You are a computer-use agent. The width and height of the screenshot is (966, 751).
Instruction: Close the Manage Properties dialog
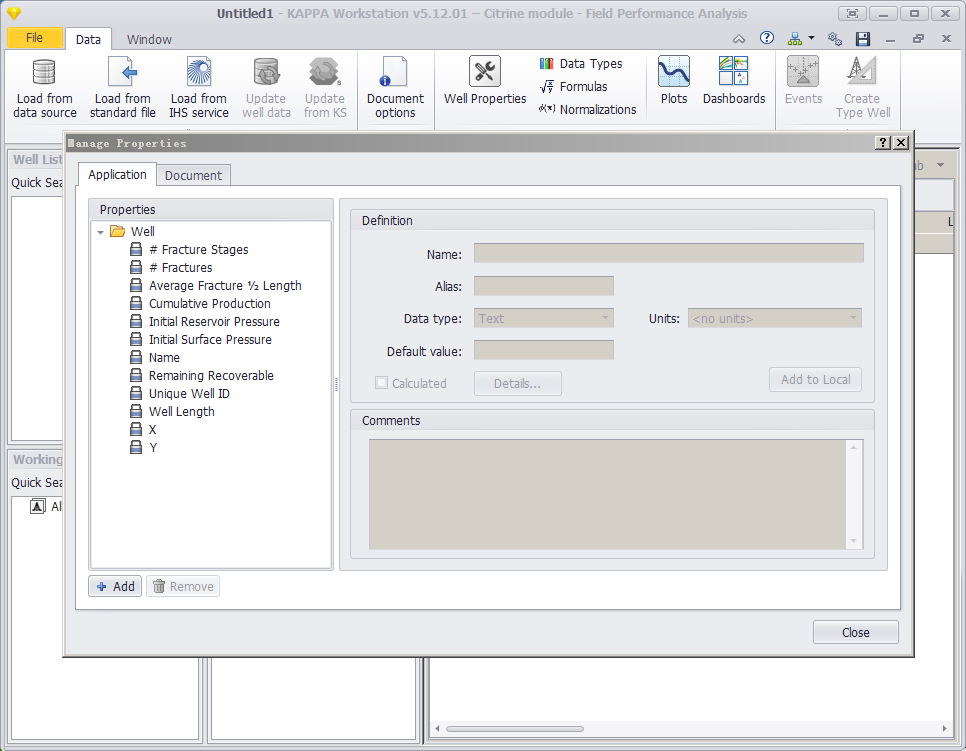[x=856, y=632]
